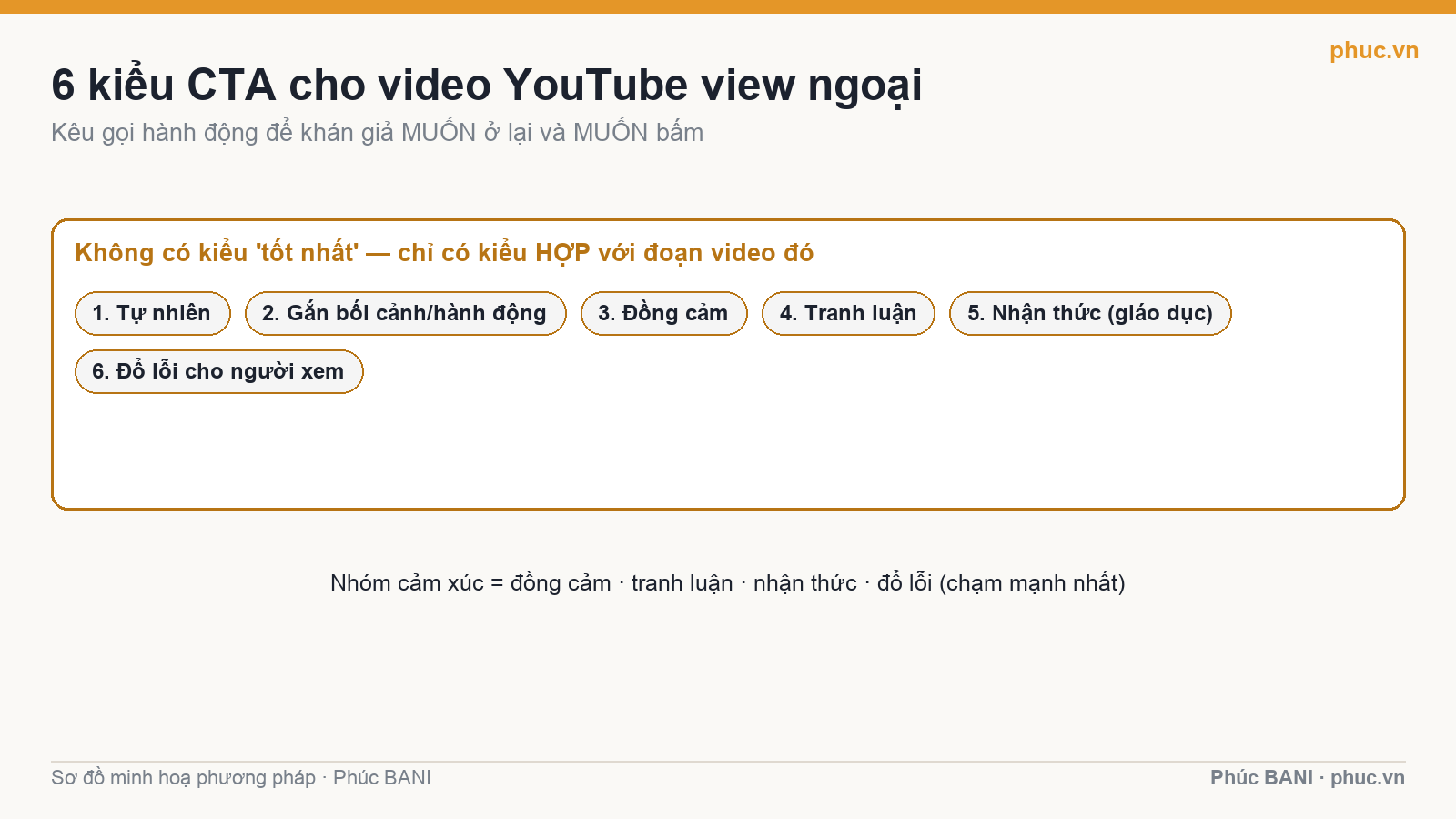Click the heading "Không có kiểu 'tốt nhất'"
1456x819 pixels.
444,253
